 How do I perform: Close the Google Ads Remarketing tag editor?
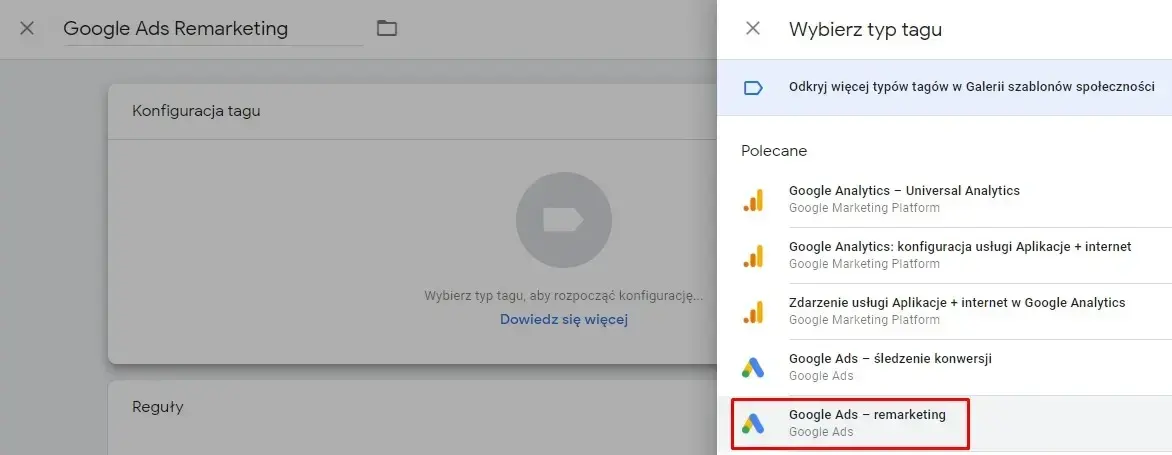27,29
